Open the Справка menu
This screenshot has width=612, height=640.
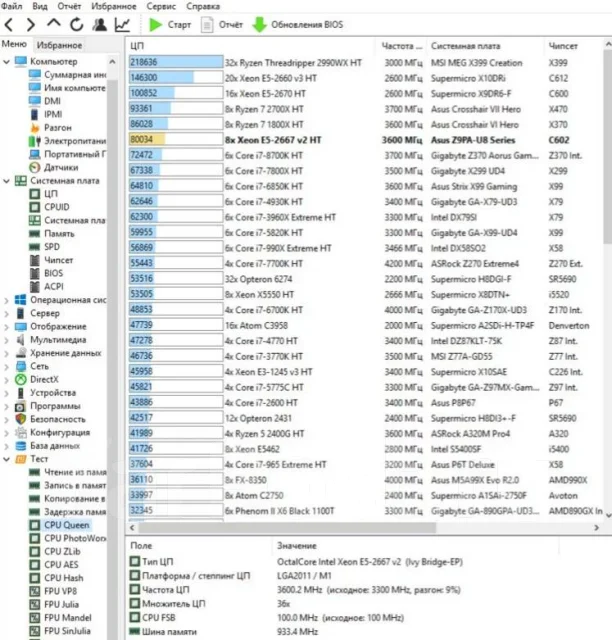(x=203, y=6)
